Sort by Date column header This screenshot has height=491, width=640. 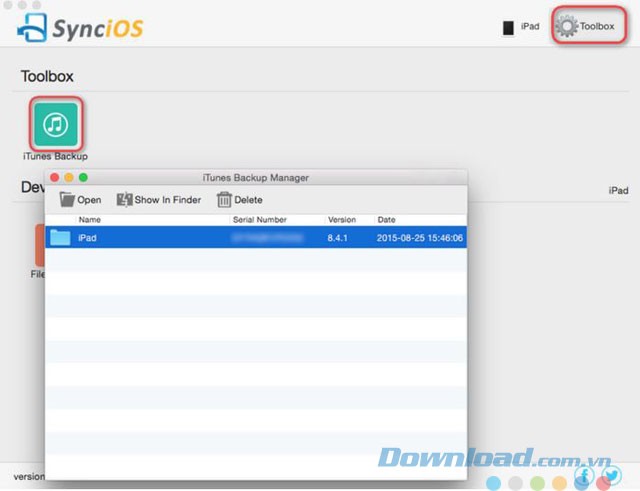click(x=386, y=220)
